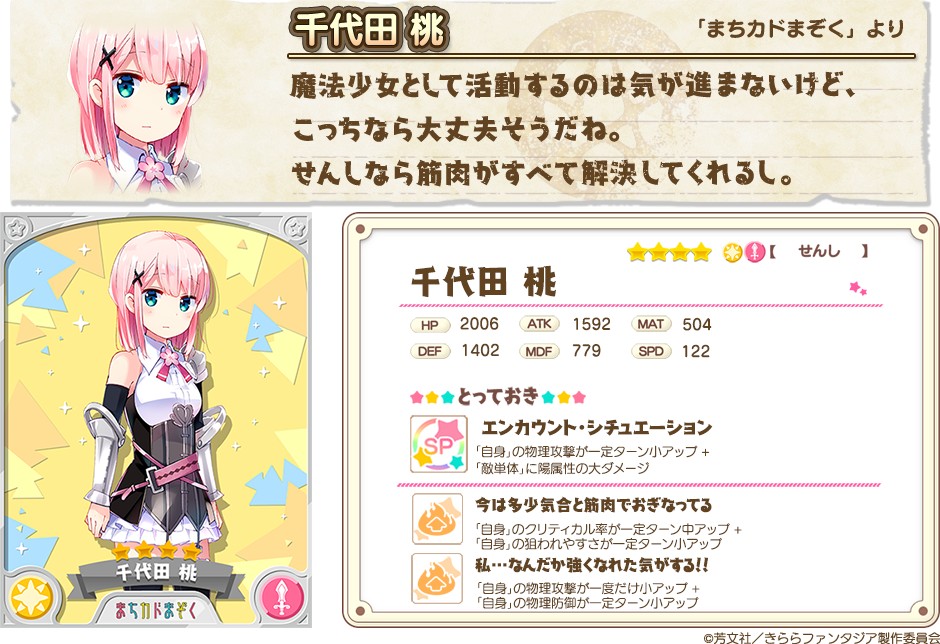Click the MDF stat label
This screenshot has height=644, width=940.
[539, 351]
